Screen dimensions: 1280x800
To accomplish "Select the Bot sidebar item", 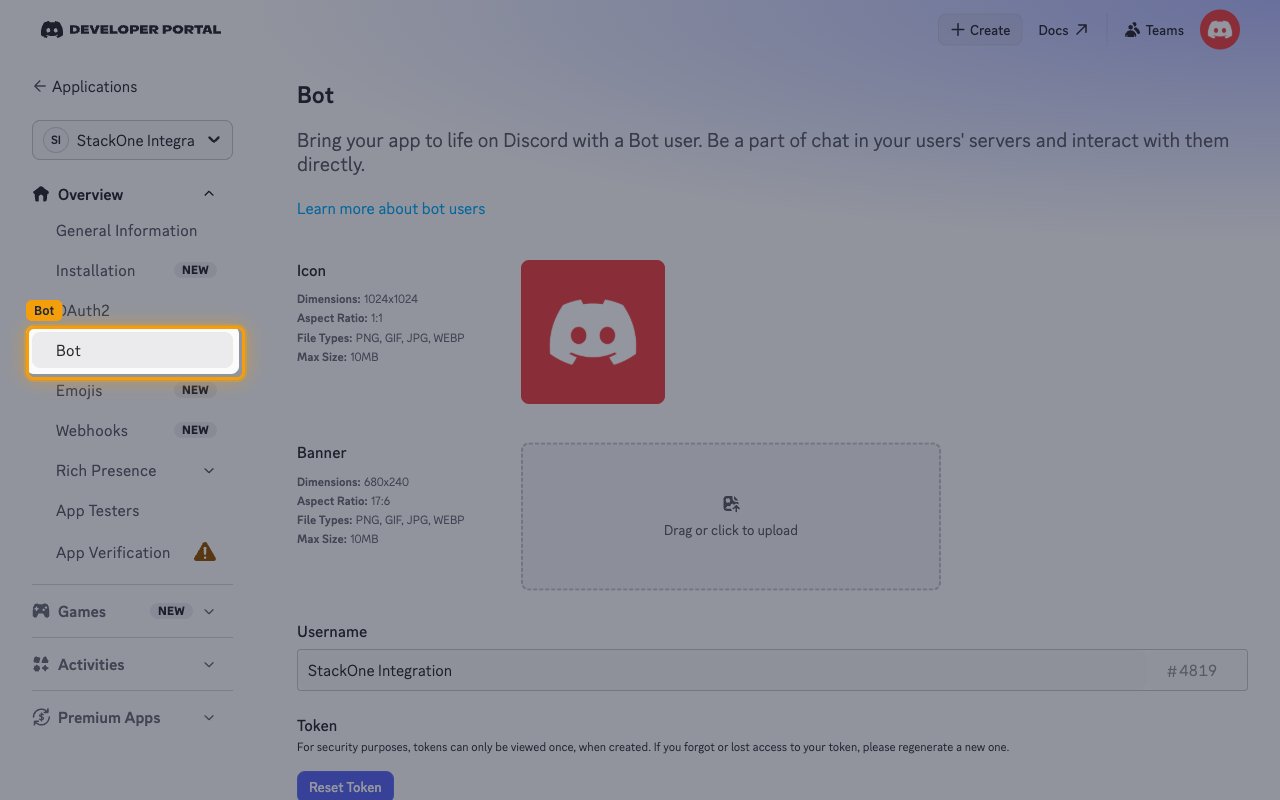I will click(132, 350).
